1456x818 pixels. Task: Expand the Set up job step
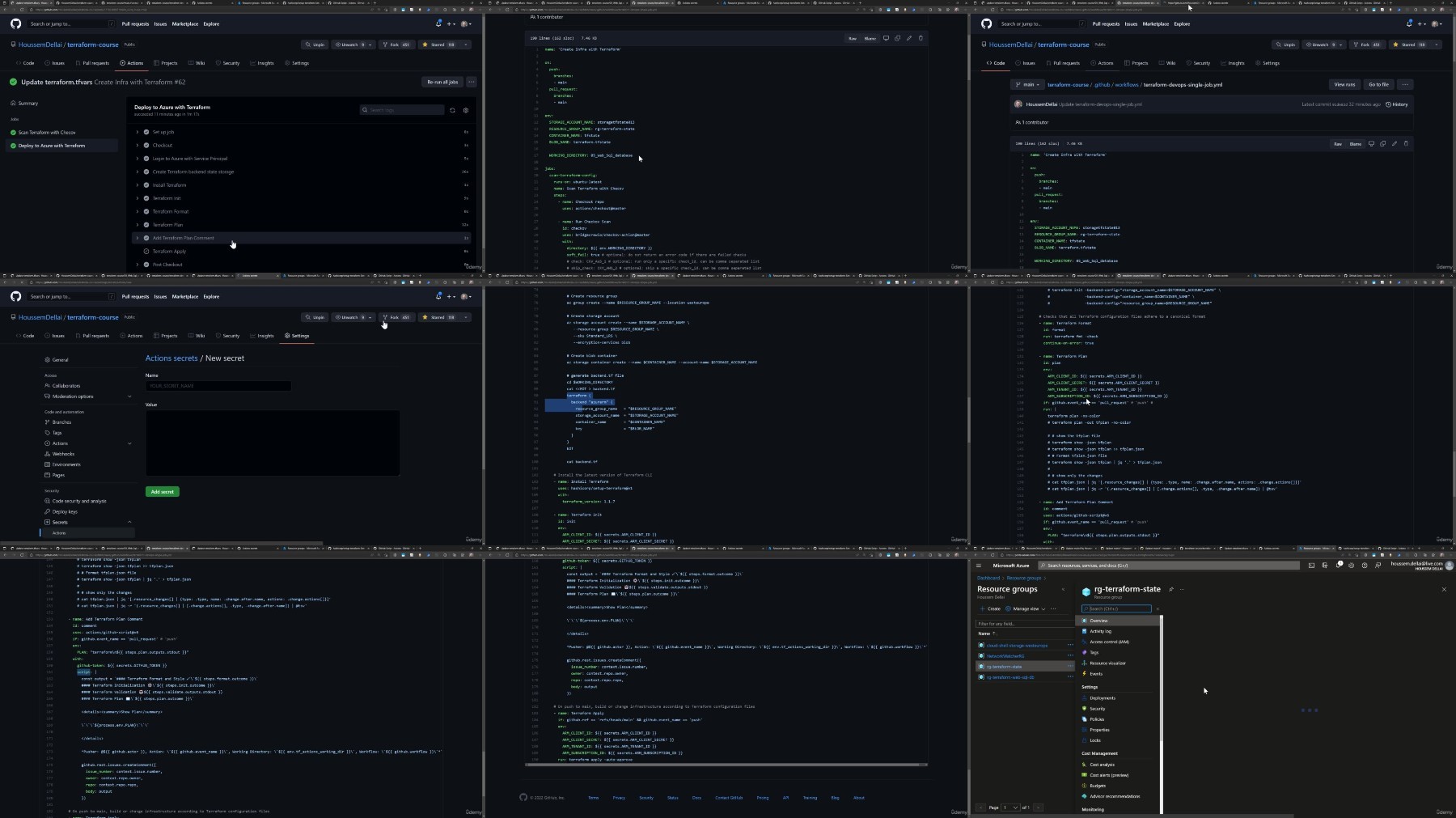pyautogui.click(x=138, y=132)
